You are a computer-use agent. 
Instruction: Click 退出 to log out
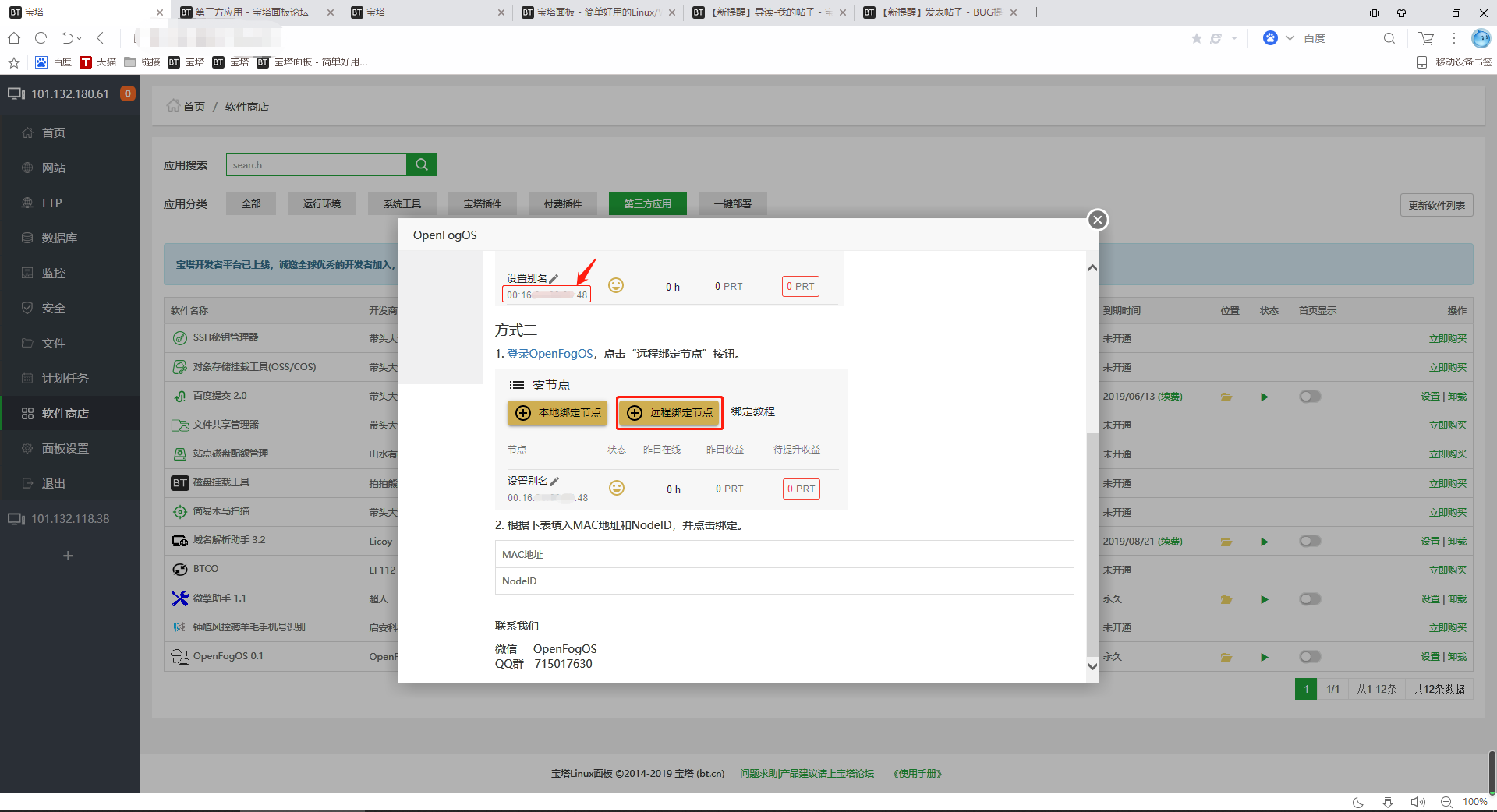tap(53, 484)
